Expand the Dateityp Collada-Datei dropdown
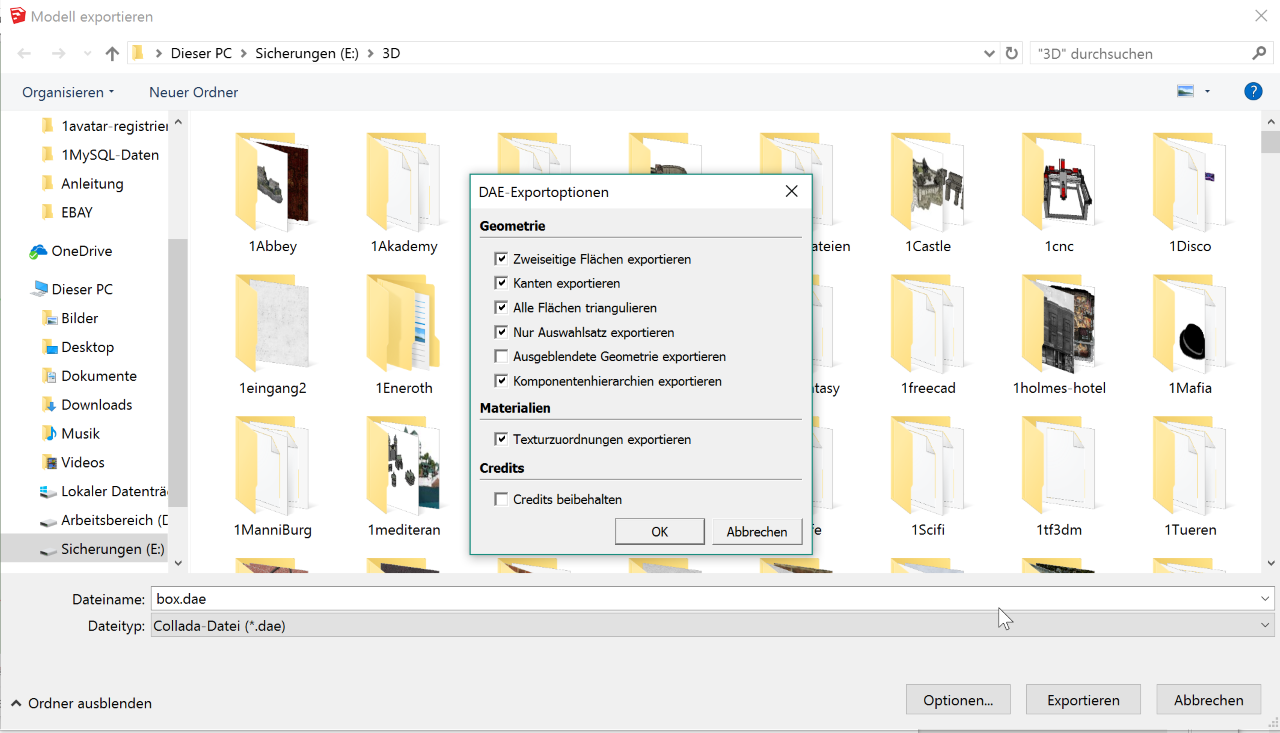This screenshot has height=733, width=1280. coord(1265,626)
